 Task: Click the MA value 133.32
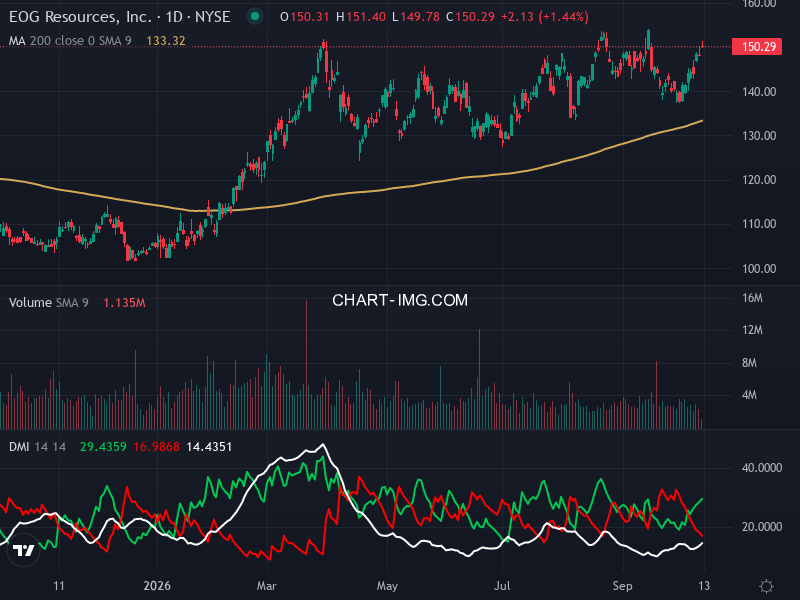point(166,41)
